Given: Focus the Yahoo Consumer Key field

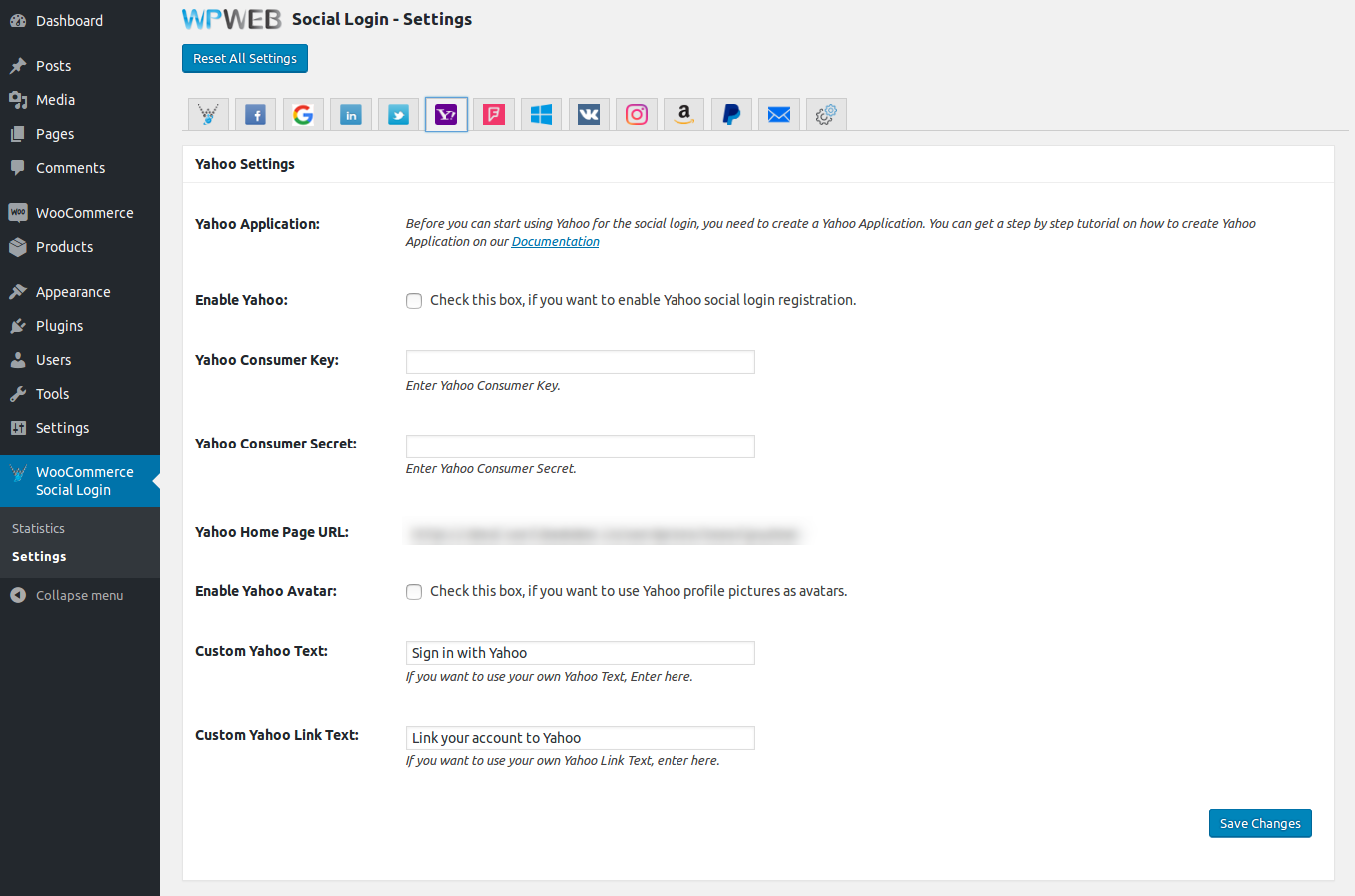Looking at the screenshot, I should click(x=580, y=362).
